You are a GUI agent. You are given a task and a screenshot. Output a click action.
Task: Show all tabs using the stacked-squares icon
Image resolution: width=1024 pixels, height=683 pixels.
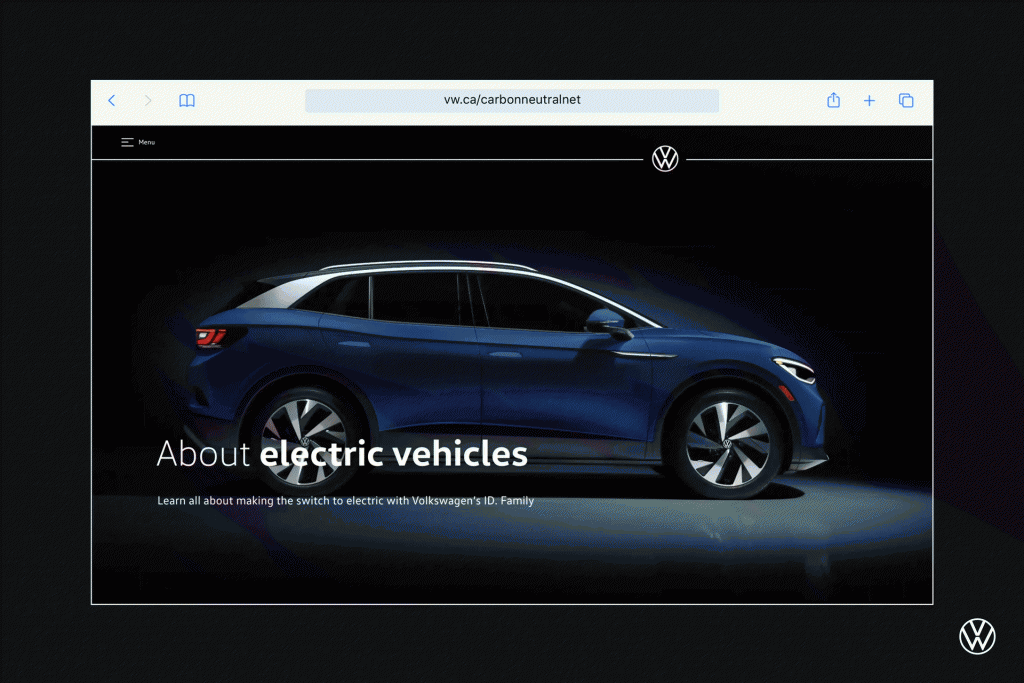(x=906, y=100)
